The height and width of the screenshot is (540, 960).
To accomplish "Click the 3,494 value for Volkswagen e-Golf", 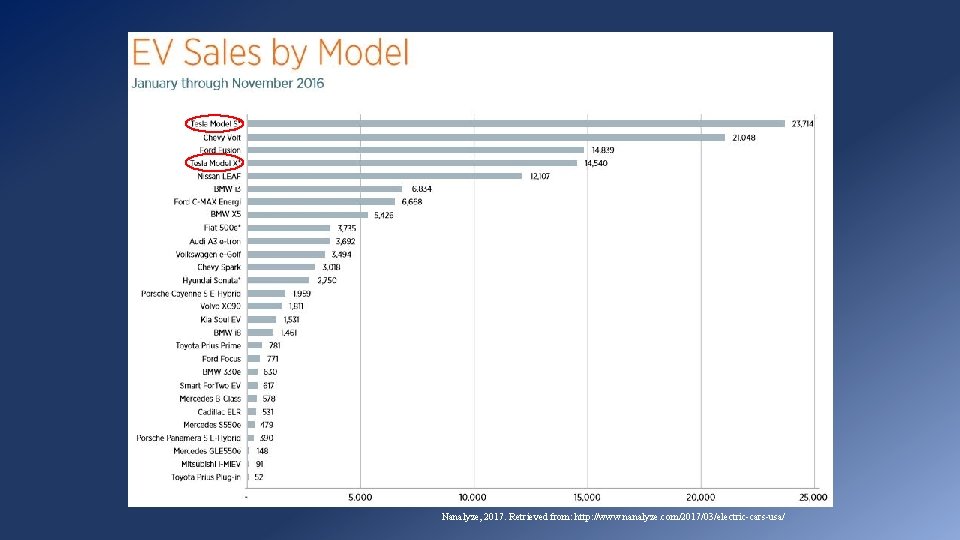I will point(342,255).
